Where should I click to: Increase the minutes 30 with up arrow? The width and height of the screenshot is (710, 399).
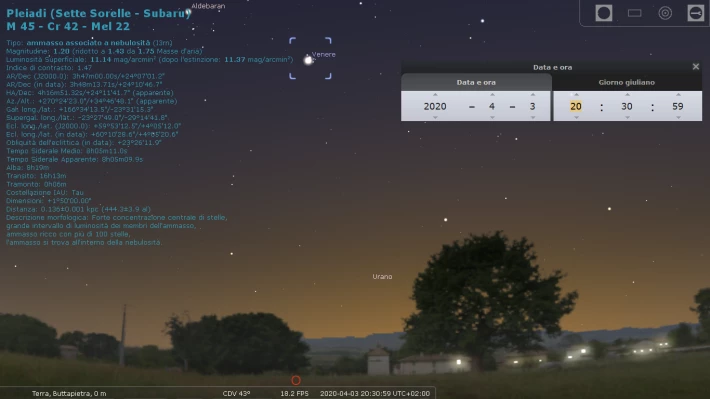tap(627, 95)
